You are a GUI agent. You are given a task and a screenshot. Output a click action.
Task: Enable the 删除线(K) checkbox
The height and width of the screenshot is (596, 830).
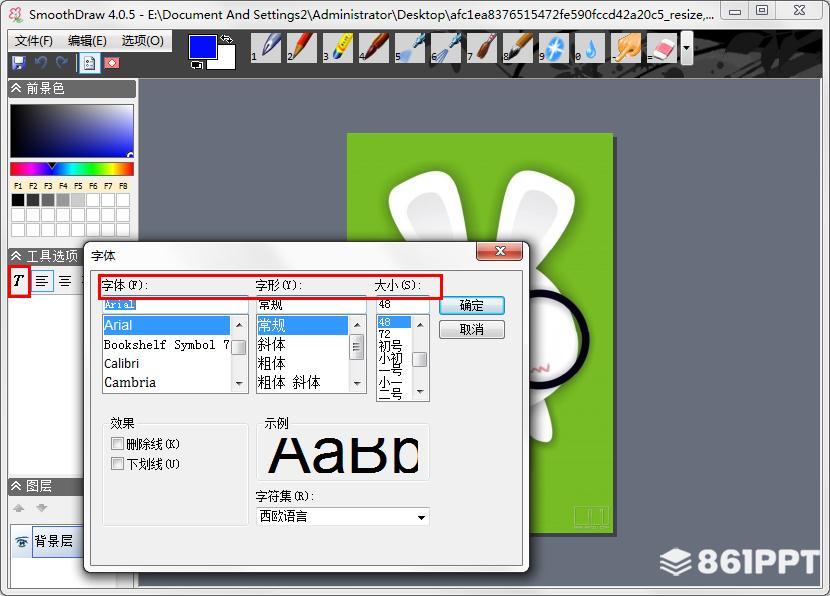pyautogui.click(x=118, y=444)
